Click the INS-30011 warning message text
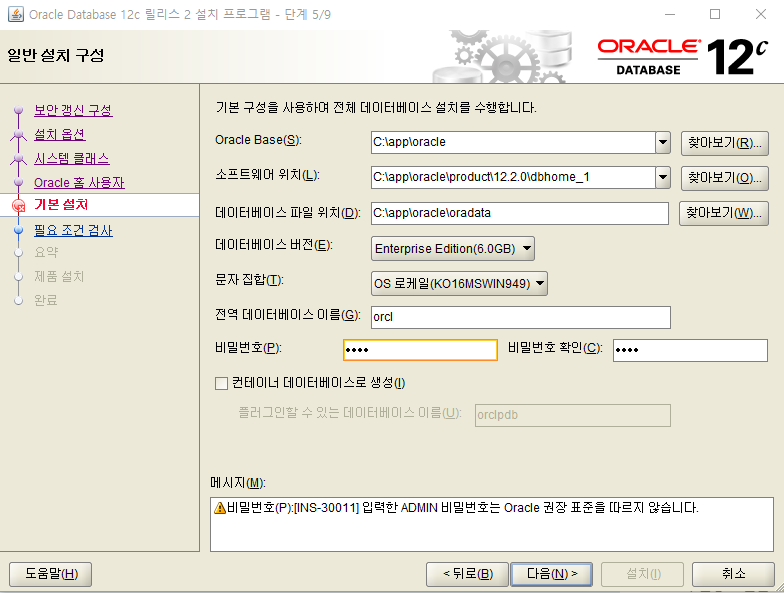The image size is (784, 593). click(462, 508)
